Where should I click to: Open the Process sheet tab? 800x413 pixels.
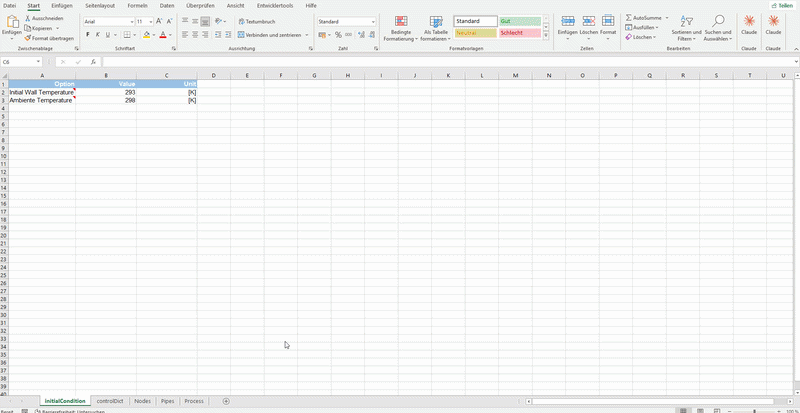pyautogui.click(x=194, y=401)
